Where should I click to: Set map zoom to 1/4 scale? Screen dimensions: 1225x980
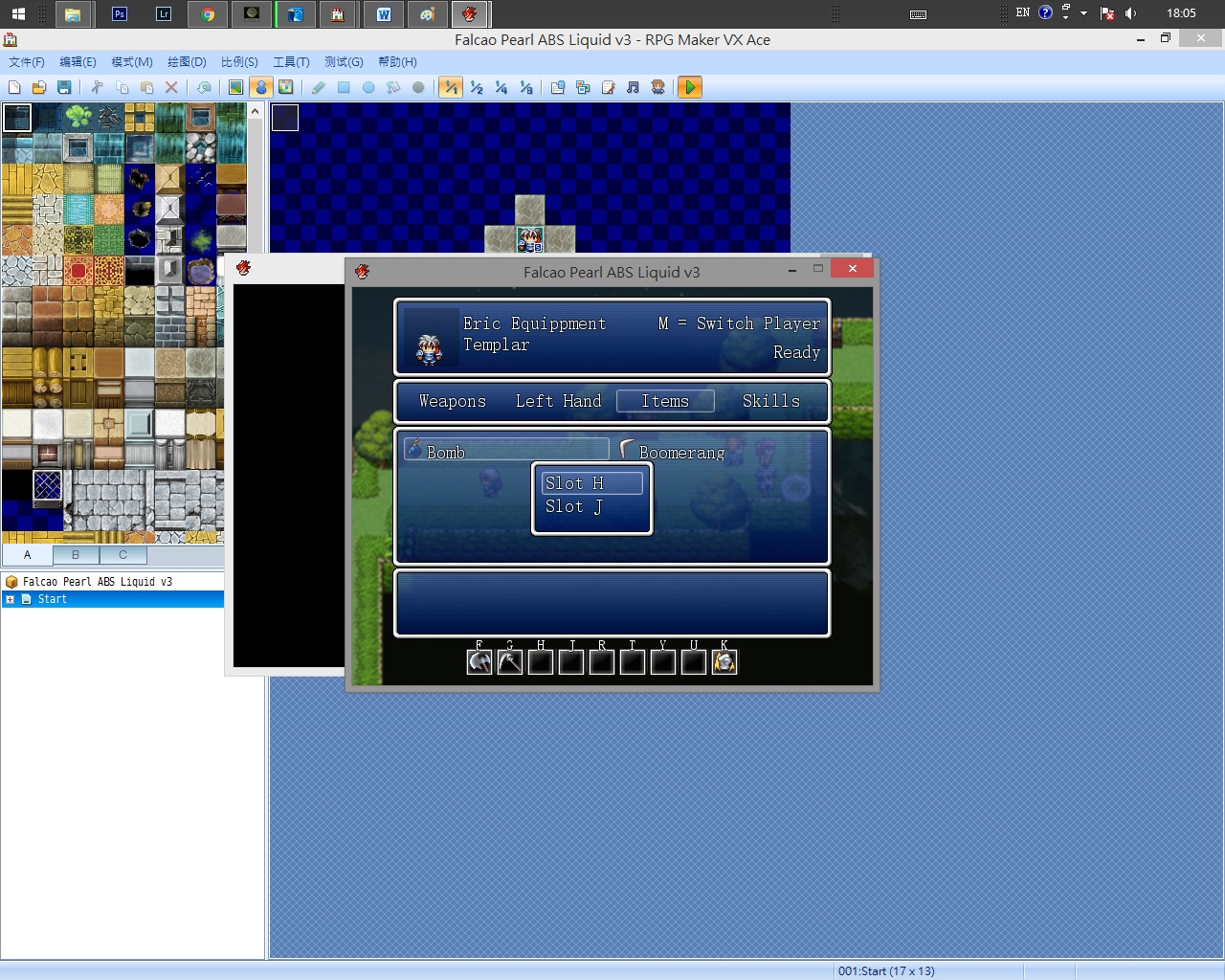pyautogui.click(x=501, y=87)
